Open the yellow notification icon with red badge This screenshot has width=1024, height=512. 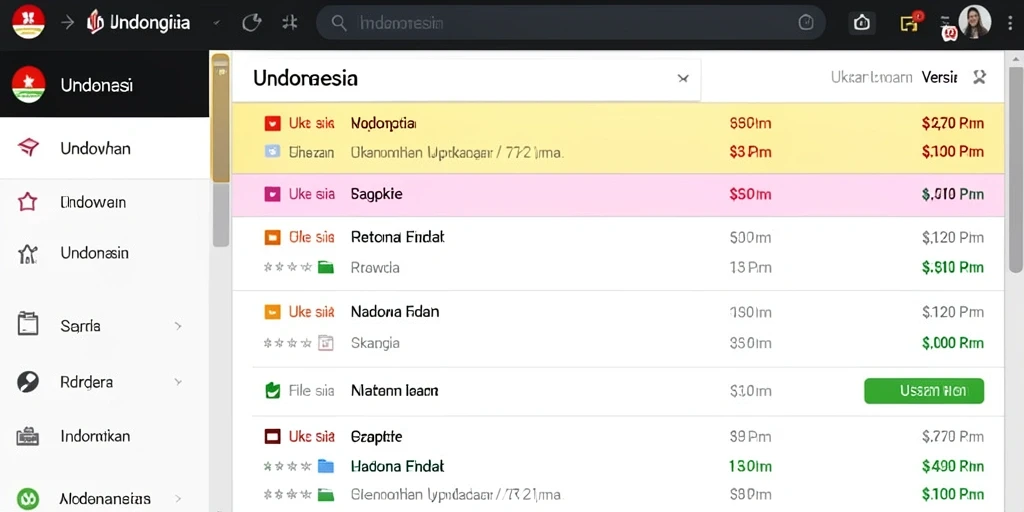point(911,22)
